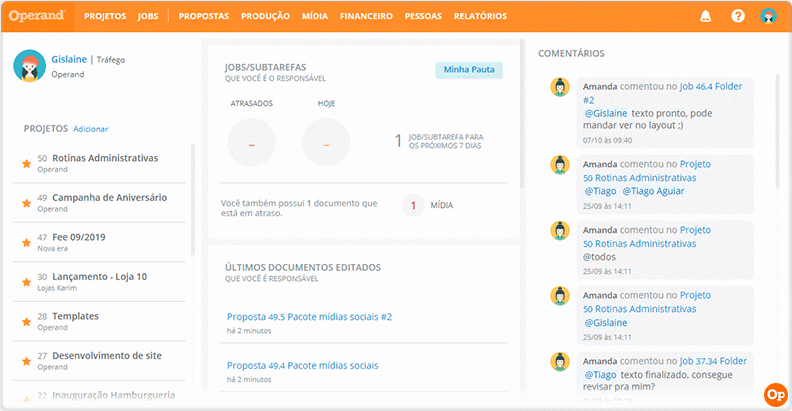Click the Operand logo

point(37,16)
